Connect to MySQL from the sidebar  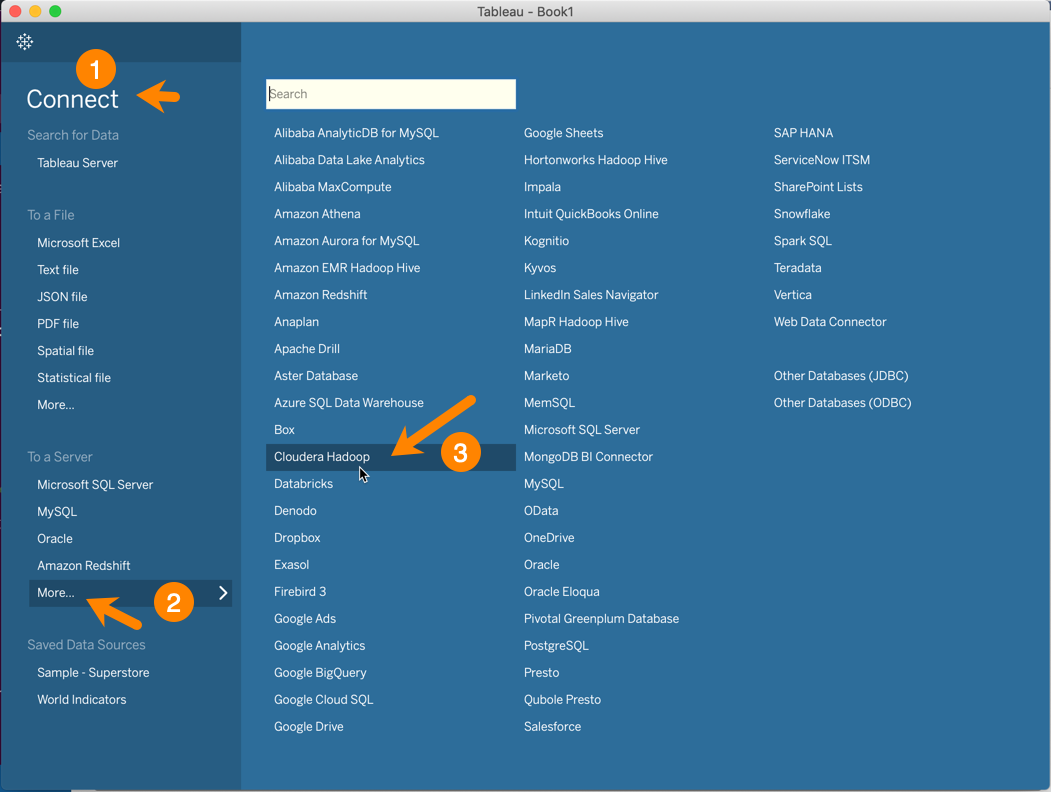(56, 511)
